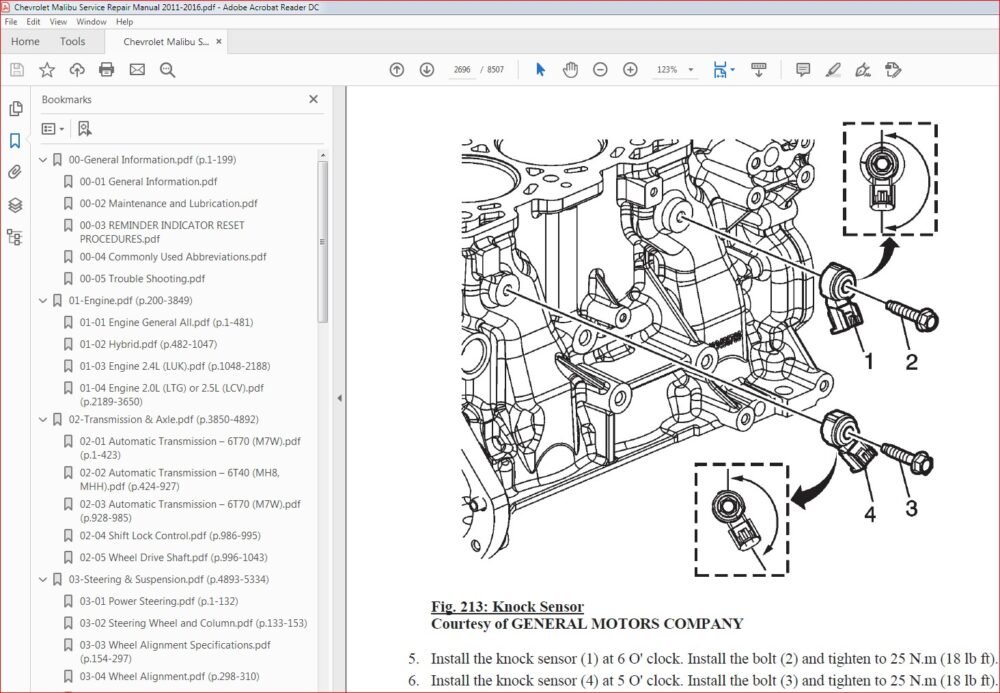Viewport: 1000px width, 693px height.
Task: Open bookmark 00-05 Trouble Shooting.pdf
Action: [x=142, y=279]
